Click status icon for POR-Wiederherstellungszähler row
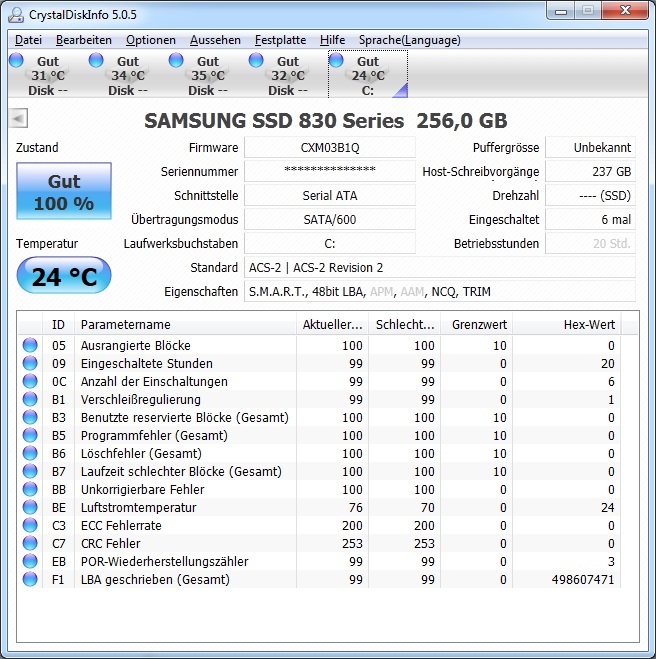The image size is (656, 659). click(x=30, y=561)
